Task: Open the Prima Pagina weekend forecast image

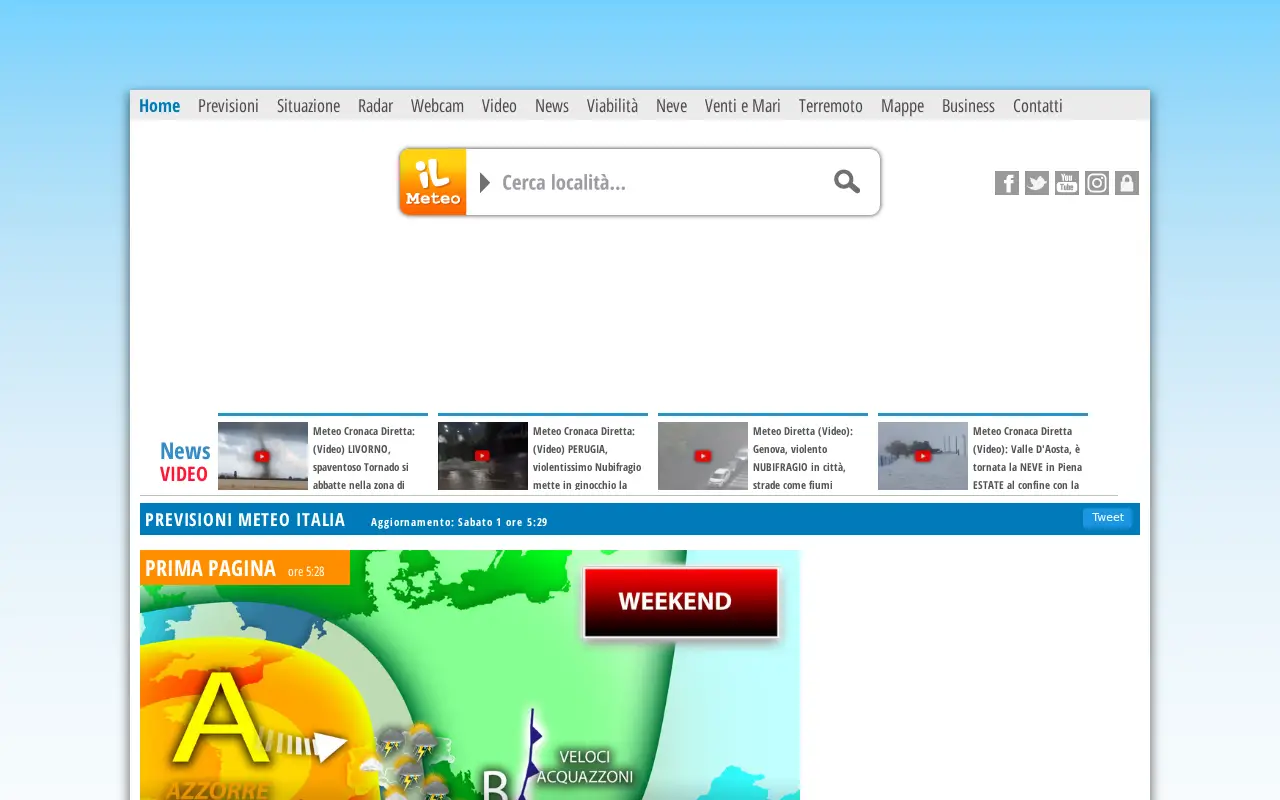Action: (470, 675)
